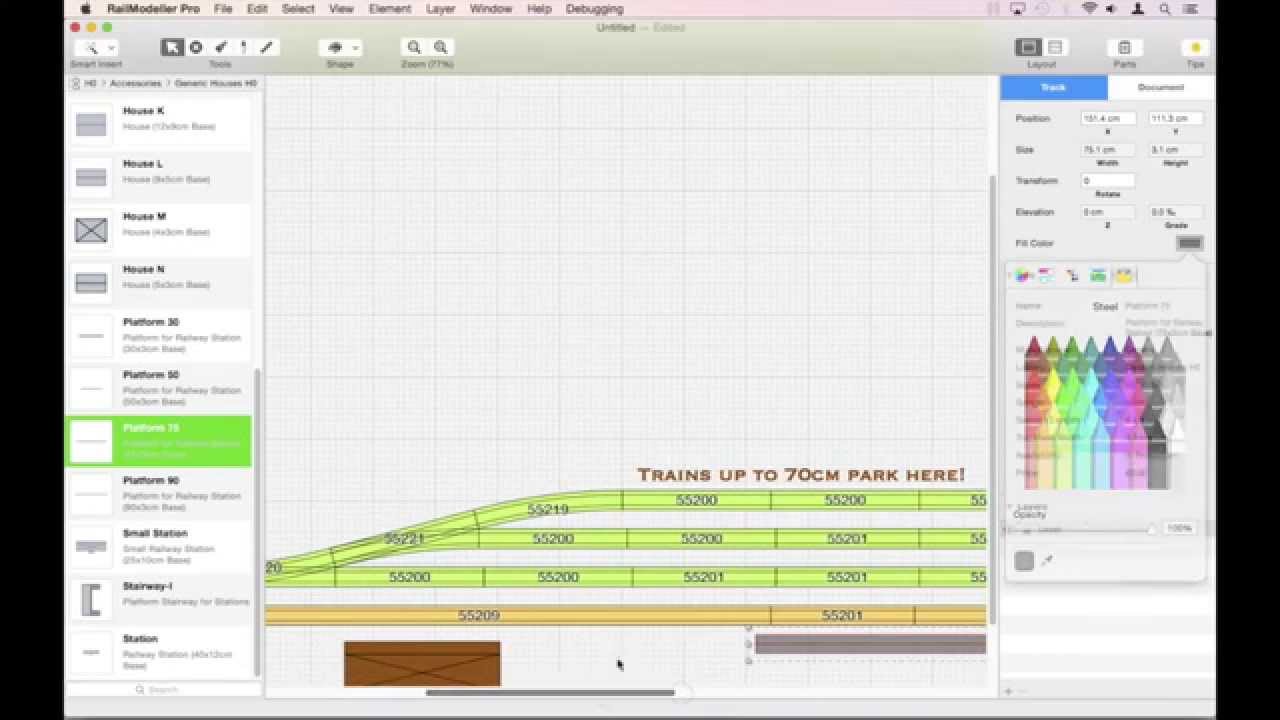Select image palettes picker mode
Image resolution: width=1280 pixels, height=720 pixels.
[x=1098, y=276]
